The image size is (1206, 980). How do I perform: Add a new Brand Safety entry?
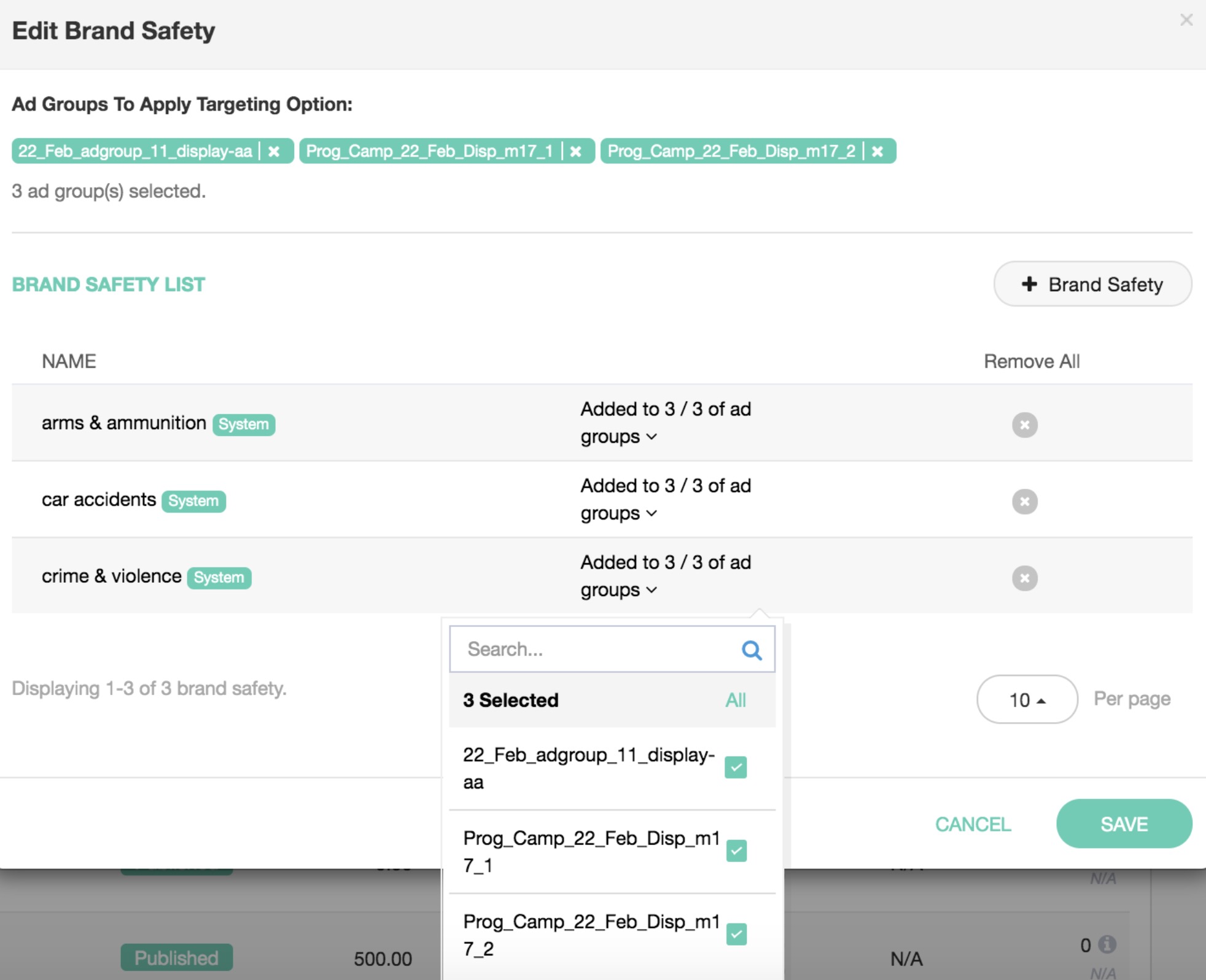[x=1092, y=284]
